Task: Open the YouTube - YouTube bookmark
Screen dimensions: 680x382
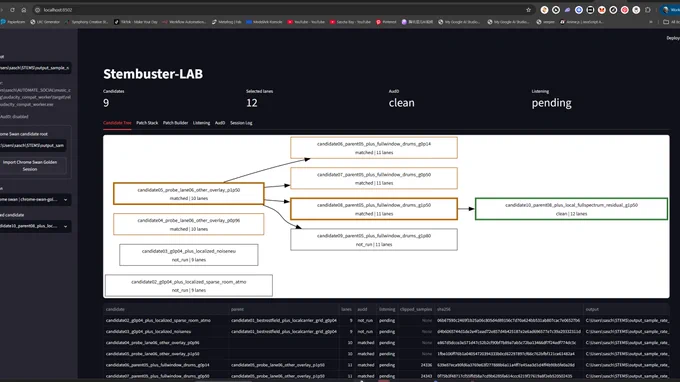Action: click(x=306, y=22)
